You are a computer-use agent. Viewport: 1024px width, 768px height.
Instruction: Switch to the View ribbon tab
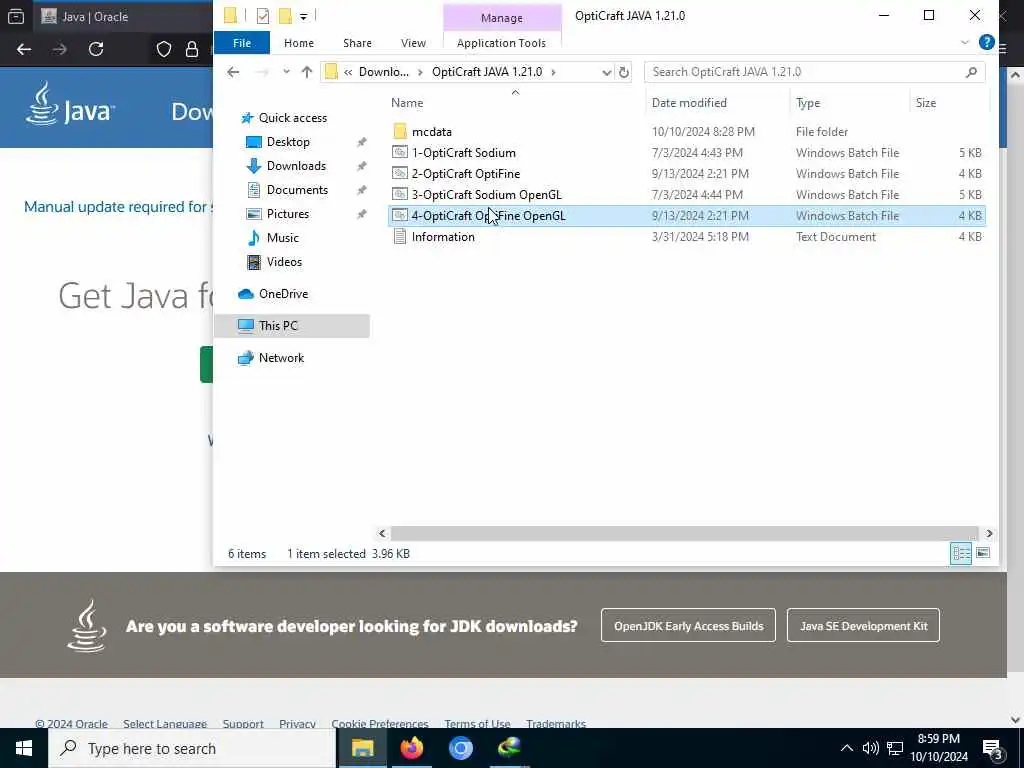coord(413,42)
